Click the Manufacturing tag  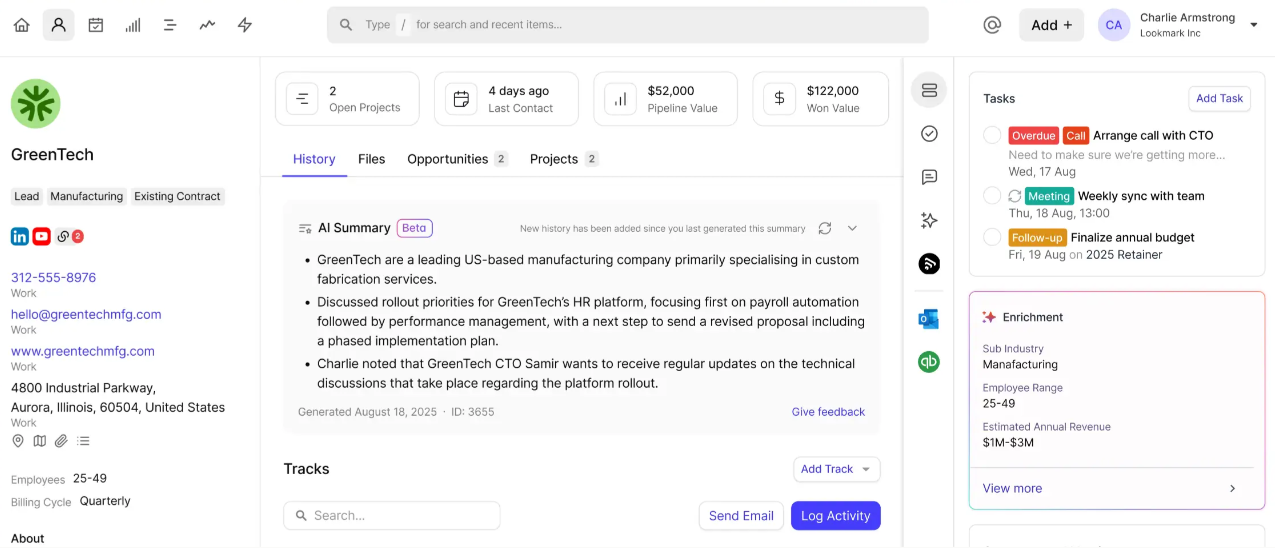click(87, 197)
